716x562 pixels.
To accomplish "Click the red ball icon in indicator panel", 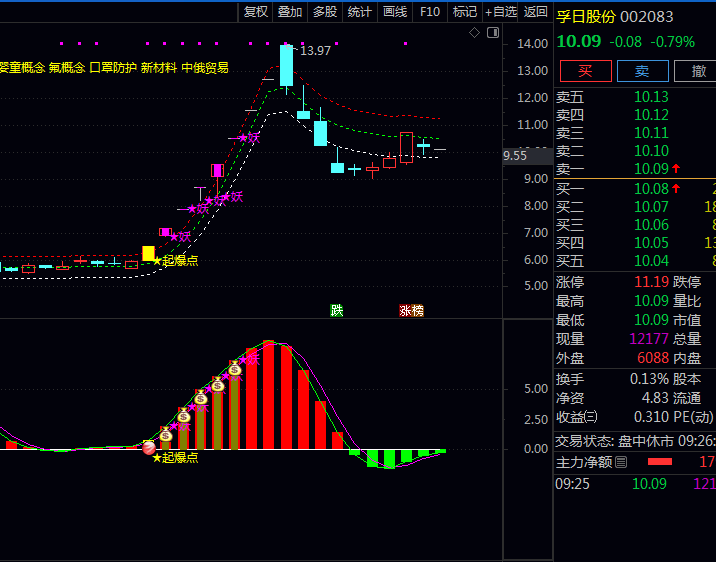I will point(149,448).
